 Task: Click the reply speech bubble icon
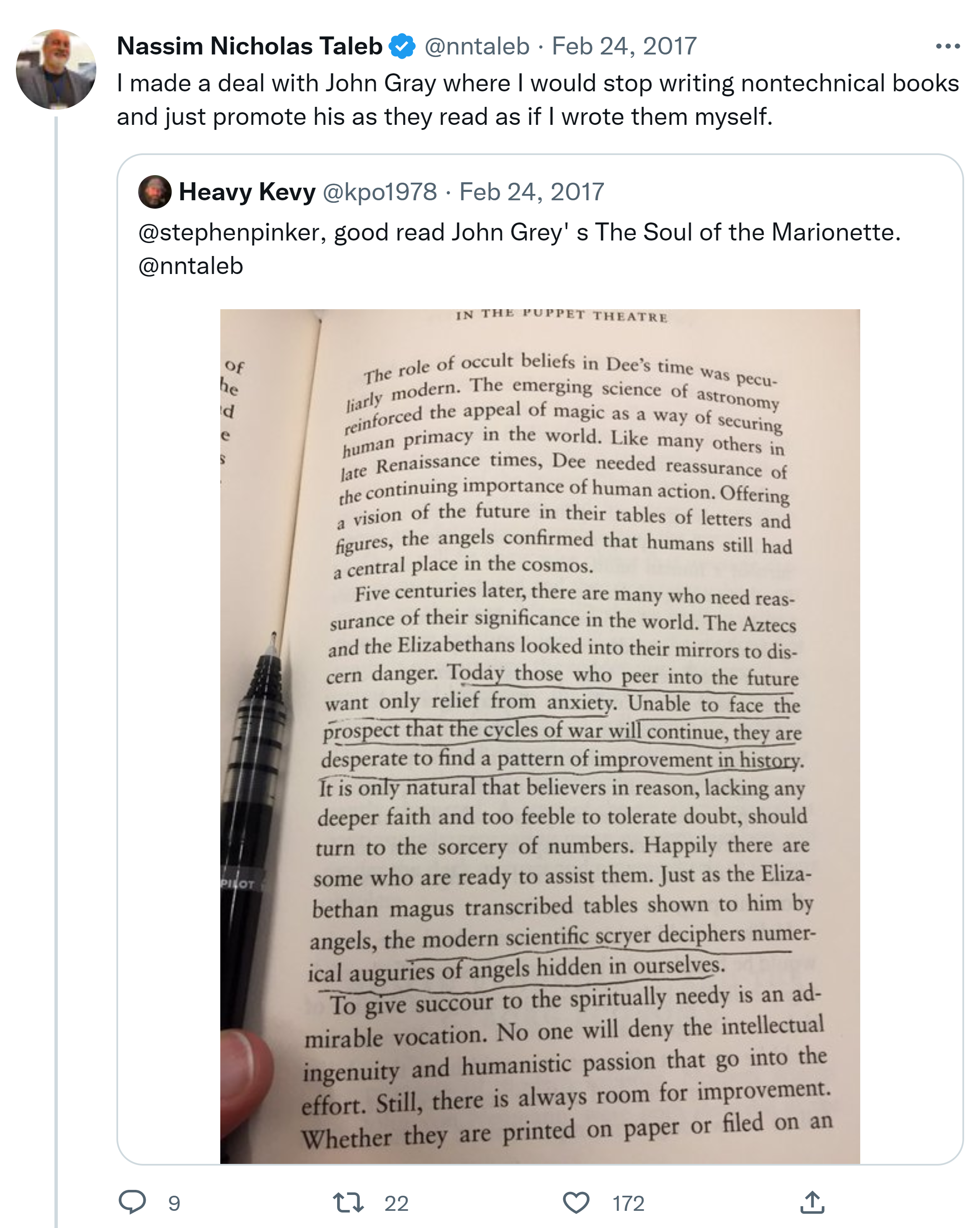click(x=132, y=1202)
